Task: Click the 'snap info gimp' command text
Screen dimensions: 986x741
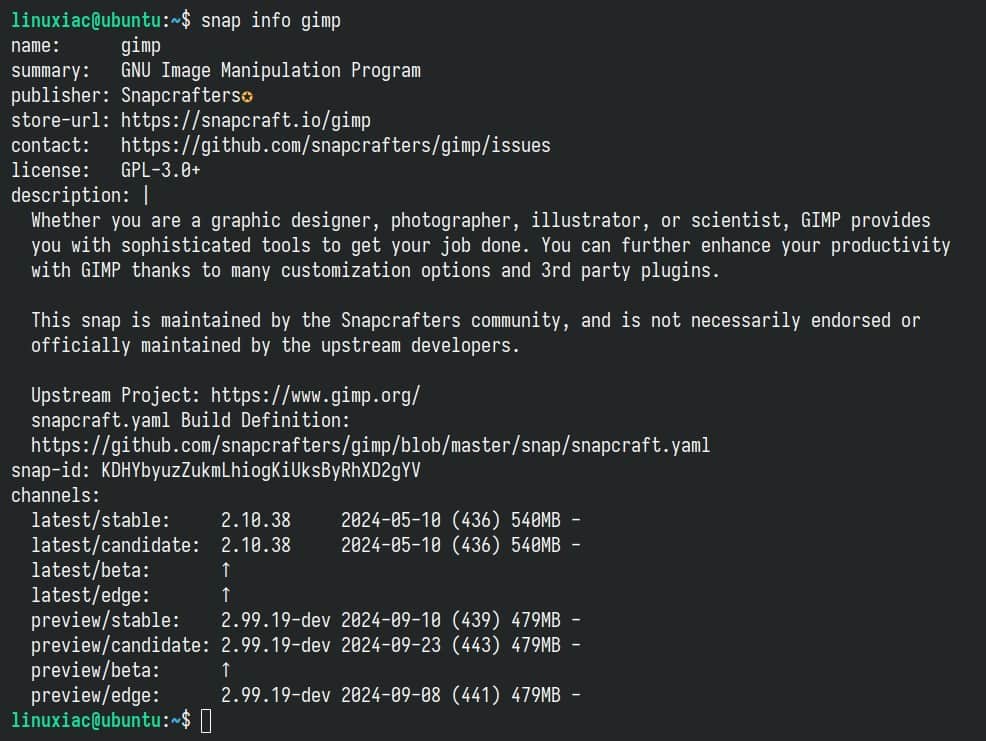Action: [271, 21]
